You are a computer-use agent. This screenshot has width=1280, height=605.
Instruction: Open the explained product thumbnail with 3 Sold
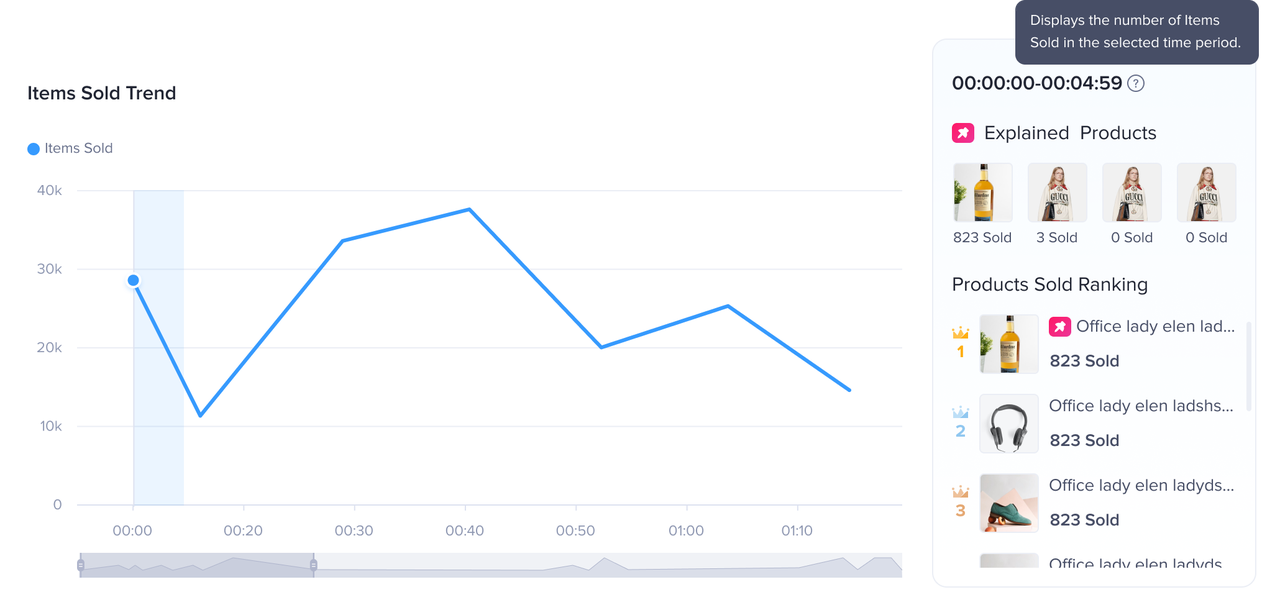click(1057, 193)
